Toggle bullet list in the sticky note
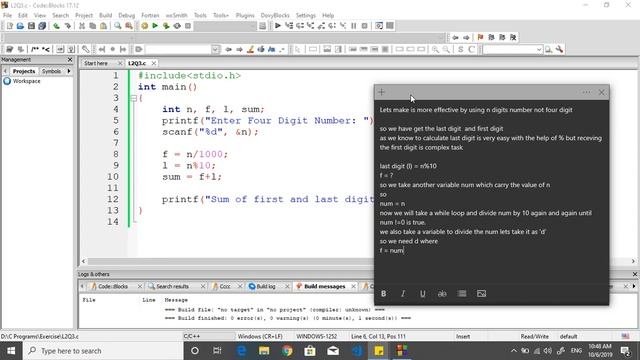640x360 pixels. coord(462,293)
